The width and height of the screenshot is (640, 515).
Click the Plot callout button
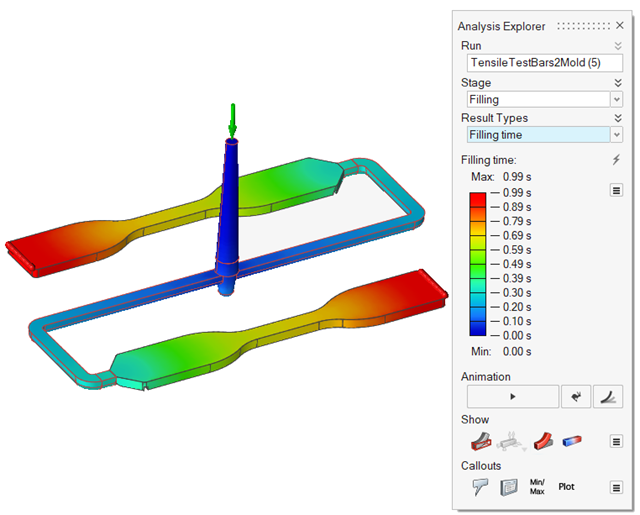point(567,487)
